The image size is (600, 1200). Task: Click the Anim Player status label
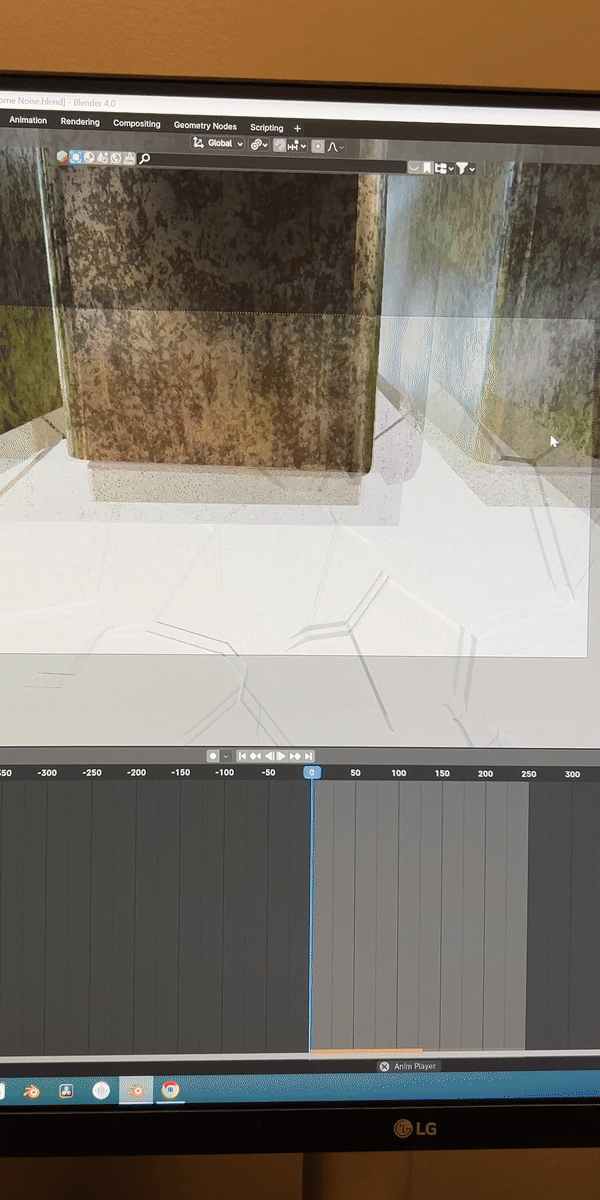(415, 1066)
